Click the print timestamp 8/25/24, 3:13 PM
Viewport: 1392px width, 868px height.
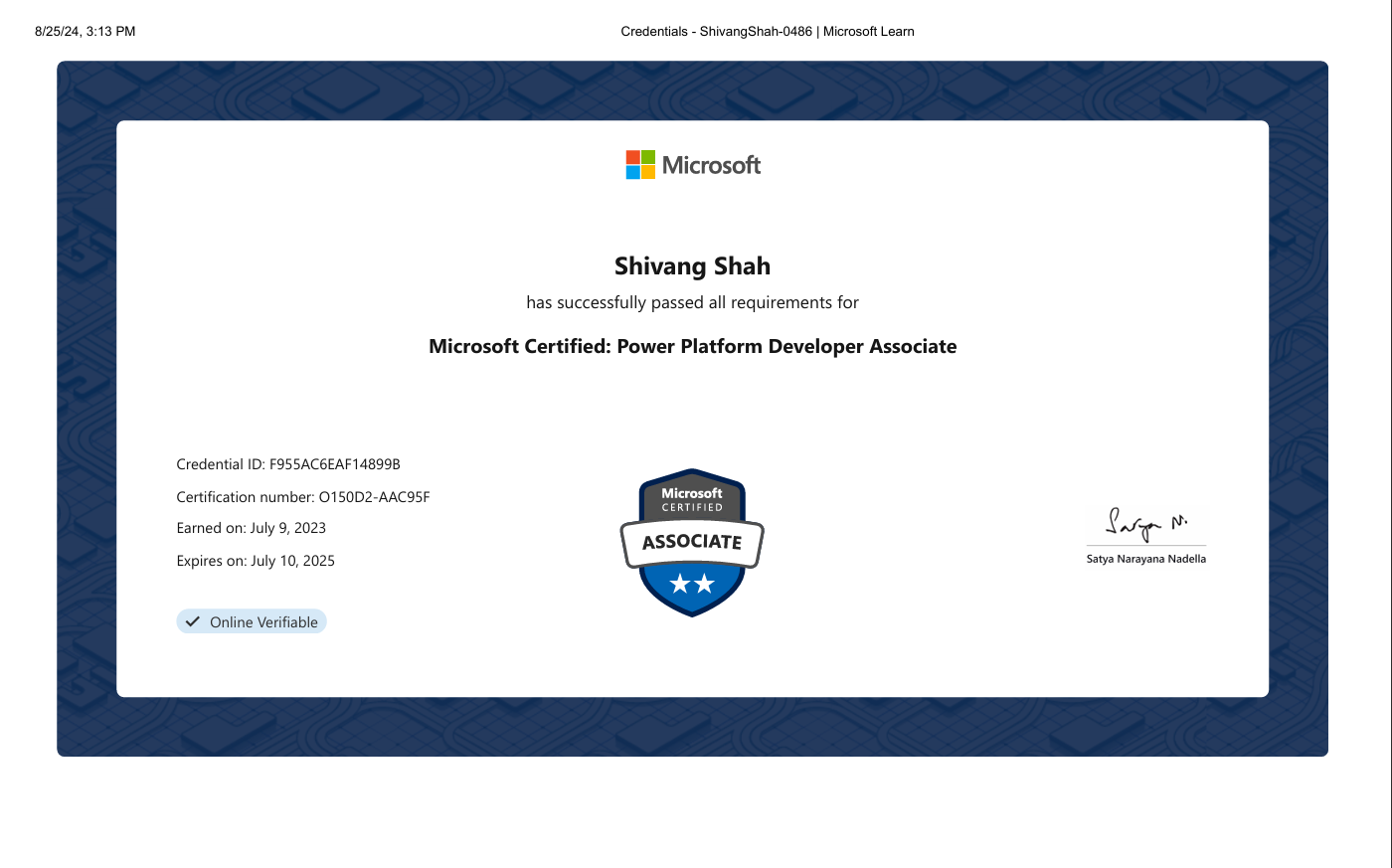click(x=86, y=32)
